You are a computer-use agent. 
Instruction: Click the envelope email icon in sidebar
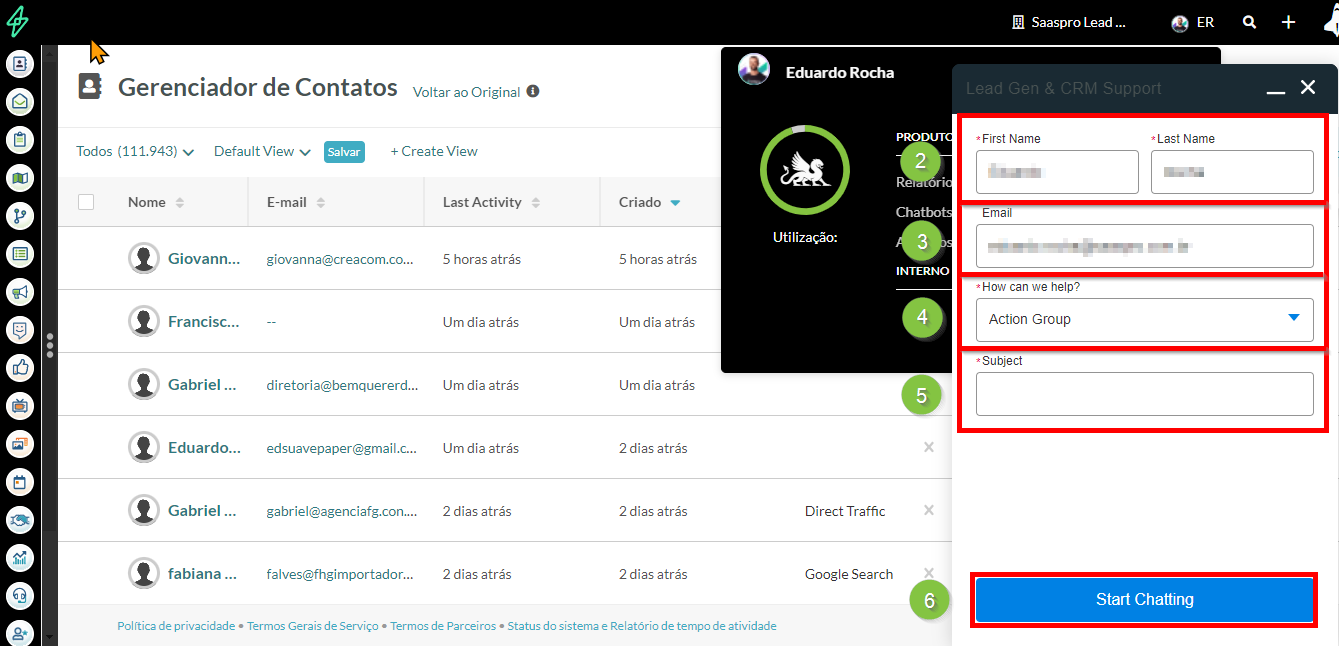20,102
